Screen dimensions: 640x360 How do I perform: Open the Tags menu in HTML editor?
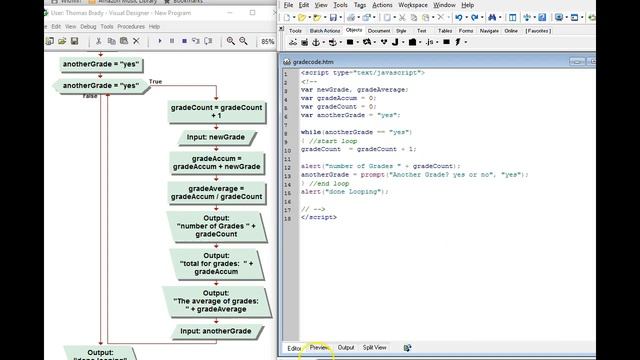(360, 5)
